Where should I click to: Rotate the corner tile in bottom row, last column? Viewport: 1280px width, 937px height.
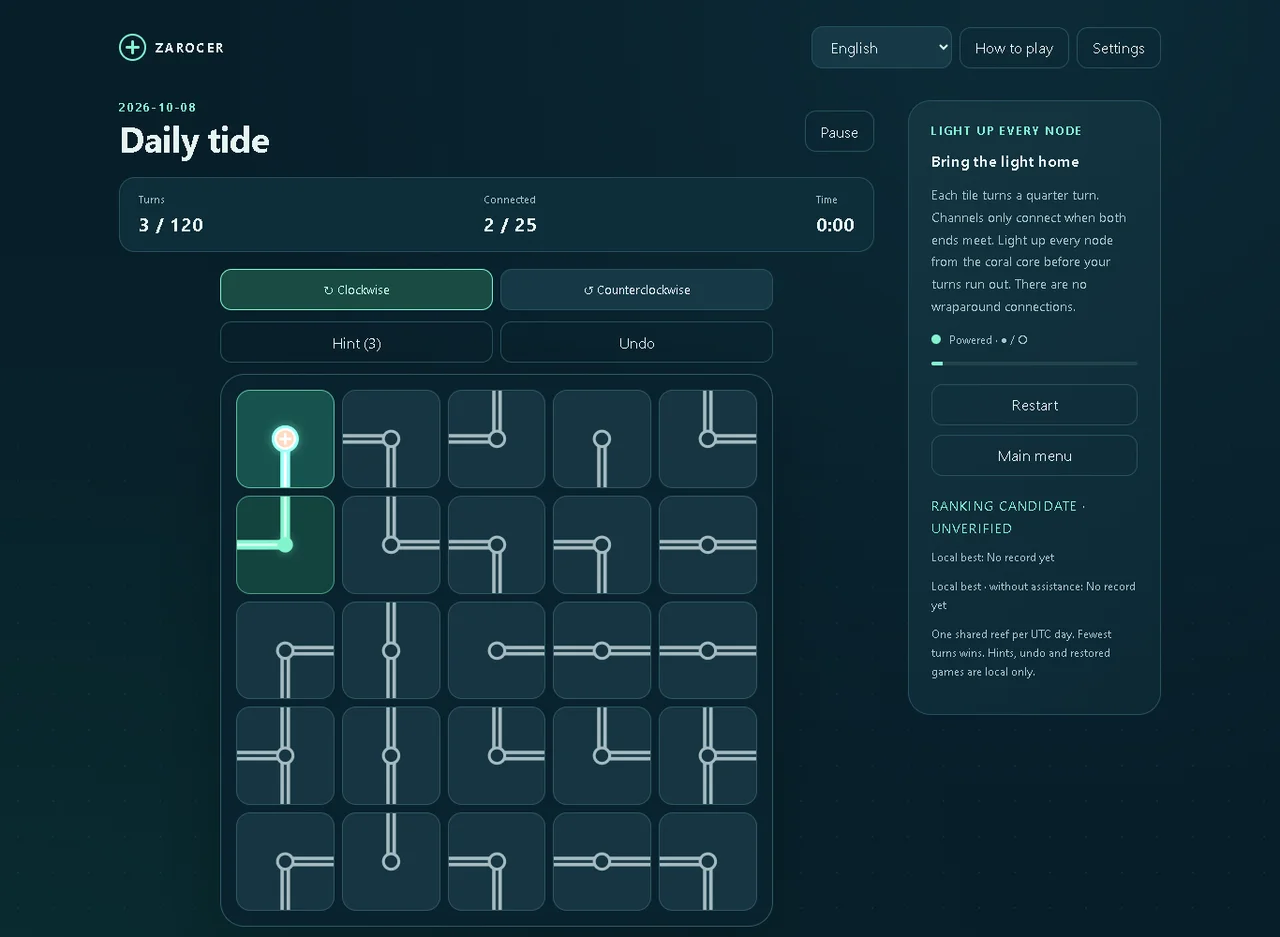click(x=708, y=862)
